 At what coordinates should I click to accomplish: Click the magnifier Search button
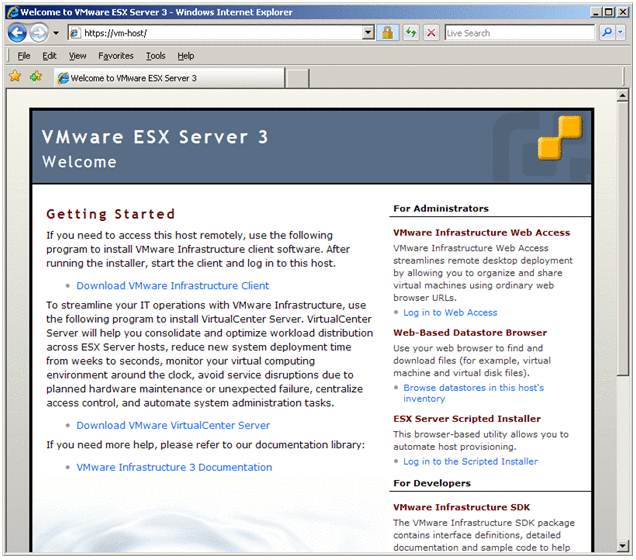607,33
